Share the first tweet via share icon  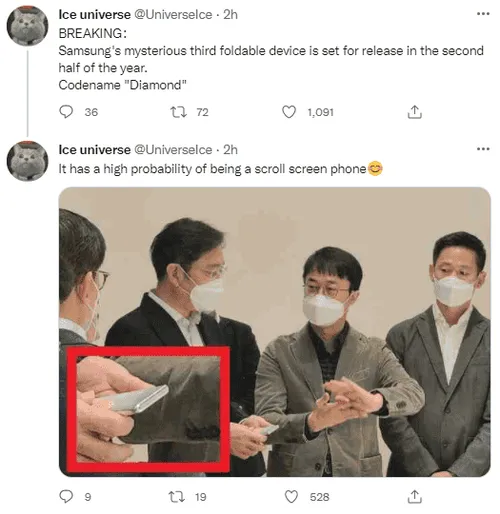coord(414,112)
